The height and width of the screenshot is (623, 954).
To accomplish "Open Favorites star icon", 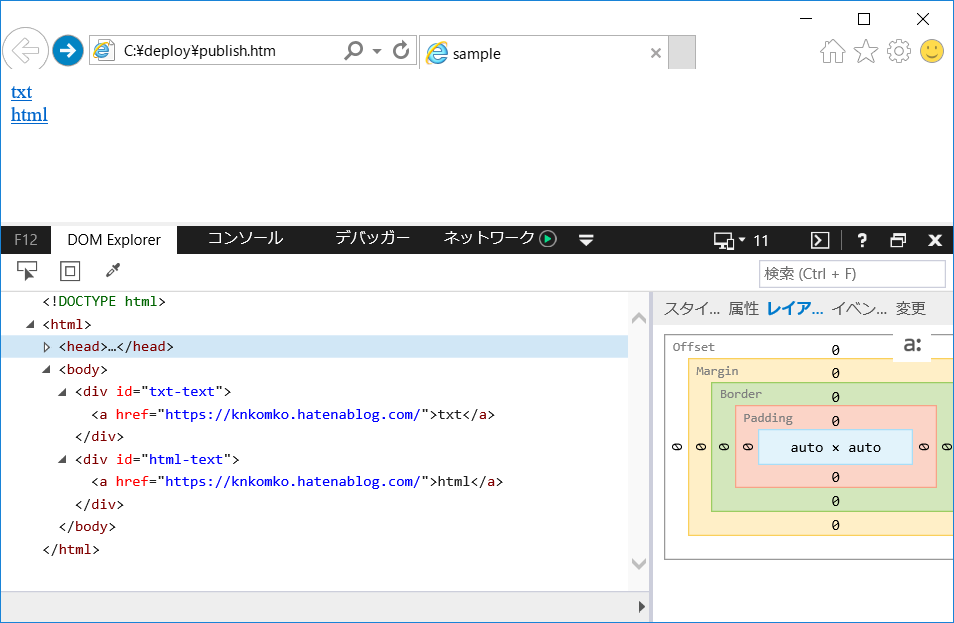I will (x=866, y=51).
